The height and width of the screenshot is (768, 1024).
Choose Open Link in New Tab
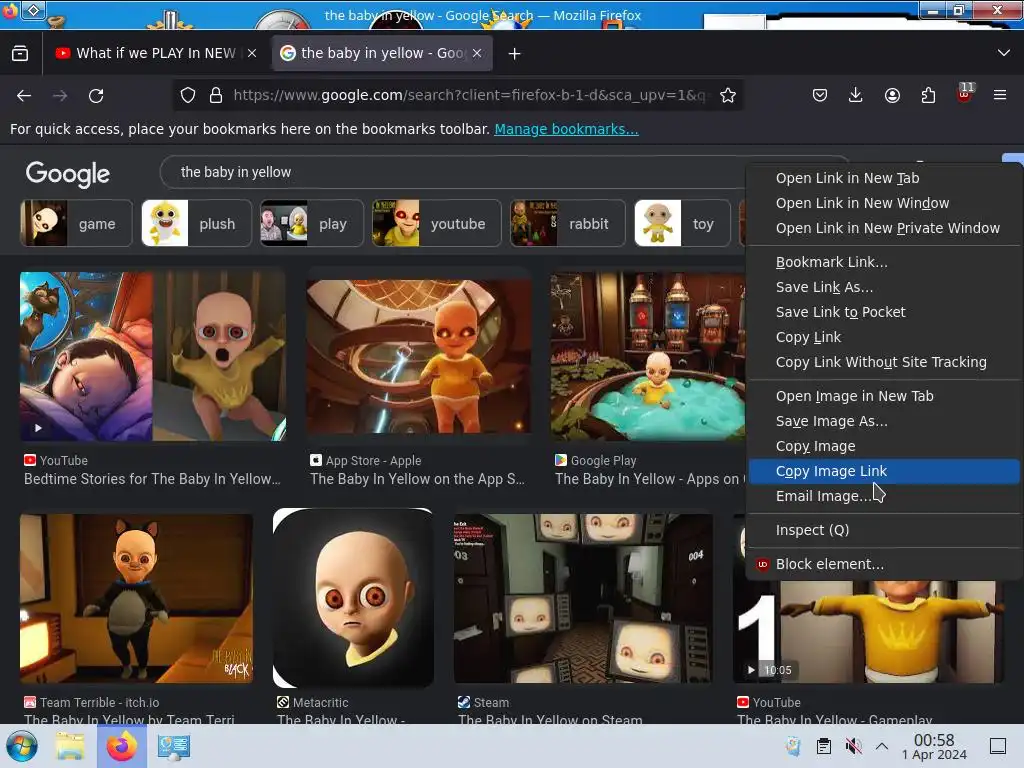884,178
